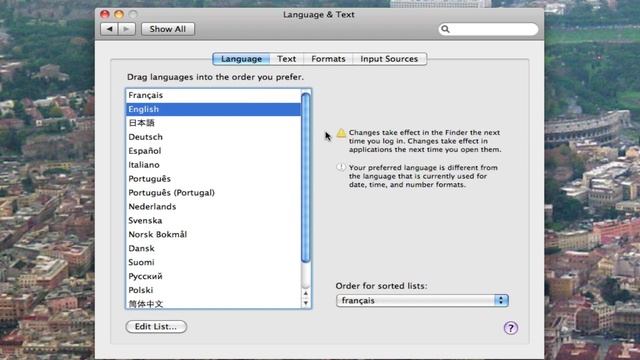Click the language list scrollbar thumb
The height and width of the screenshot is (360, 640).
point(306,178)
